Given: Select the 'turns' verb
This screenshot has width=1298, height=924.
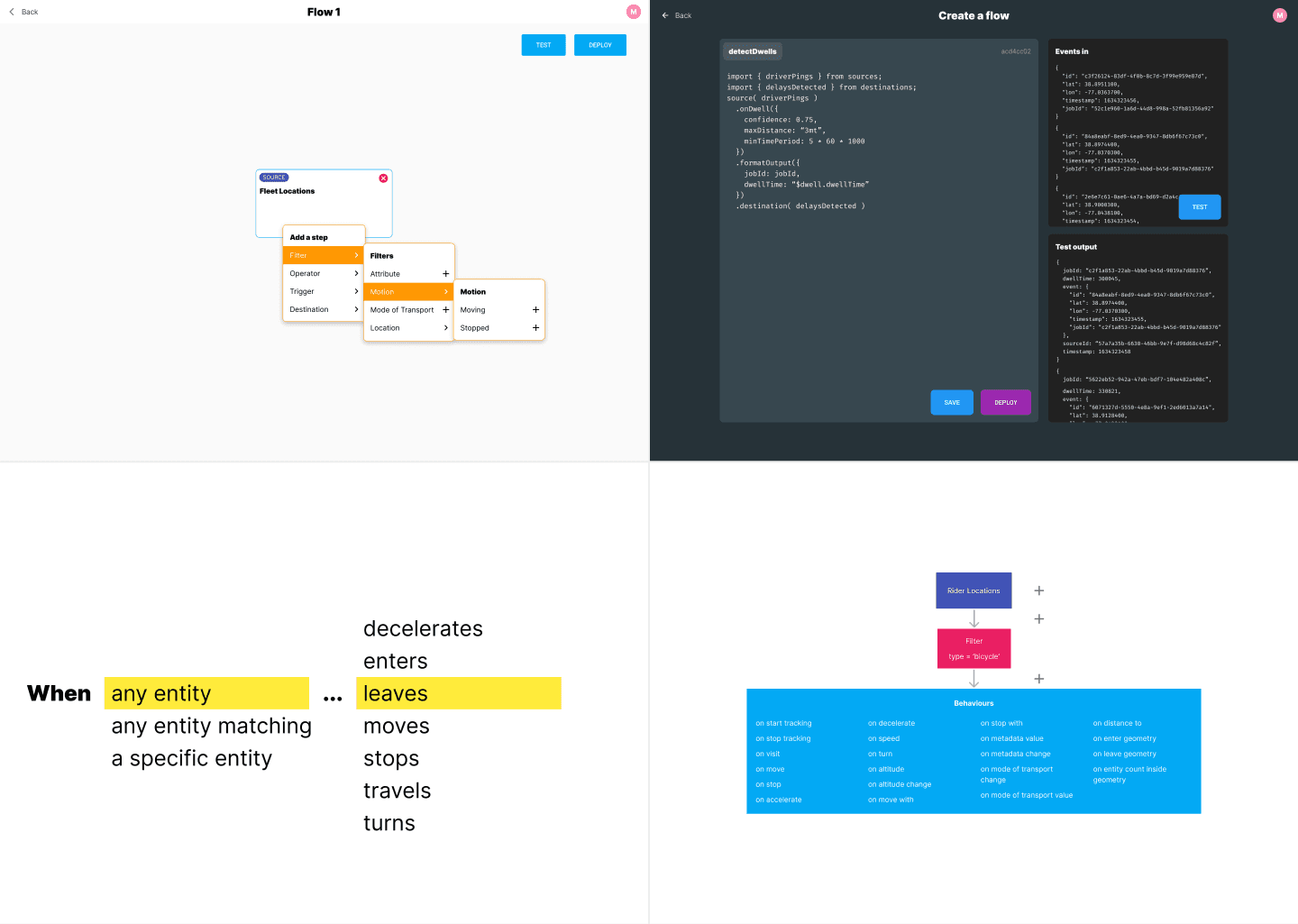Looking at the screenshot, I should point(388,823).
